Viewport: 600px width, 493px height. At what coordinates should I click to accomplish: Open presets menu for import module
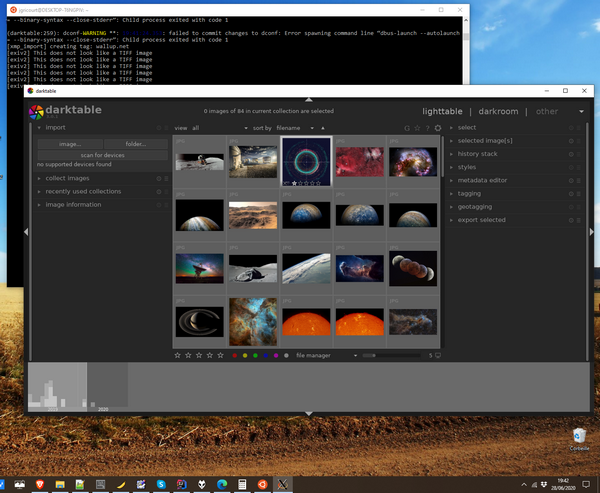click(x=166, y=127)
